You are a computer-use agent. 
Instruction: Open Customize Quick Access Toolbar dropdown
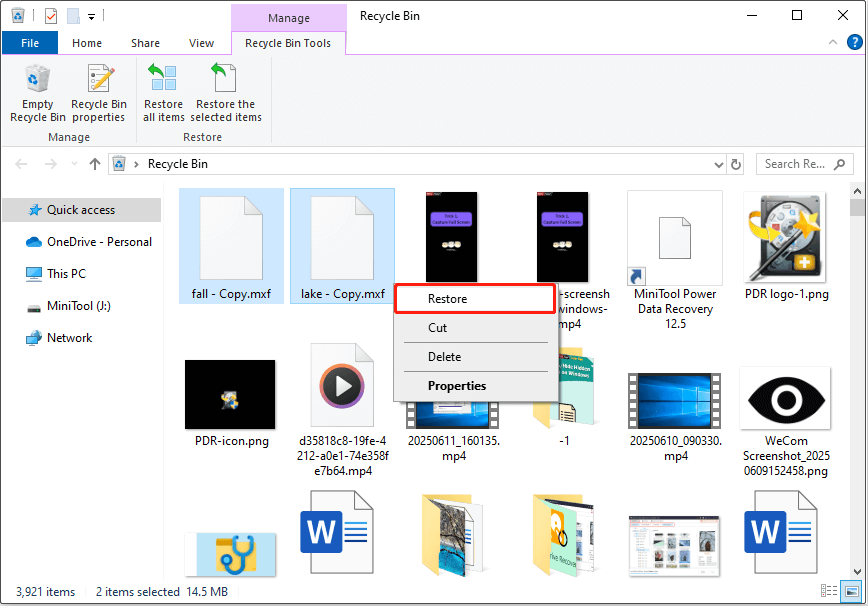tap(91, 17)
